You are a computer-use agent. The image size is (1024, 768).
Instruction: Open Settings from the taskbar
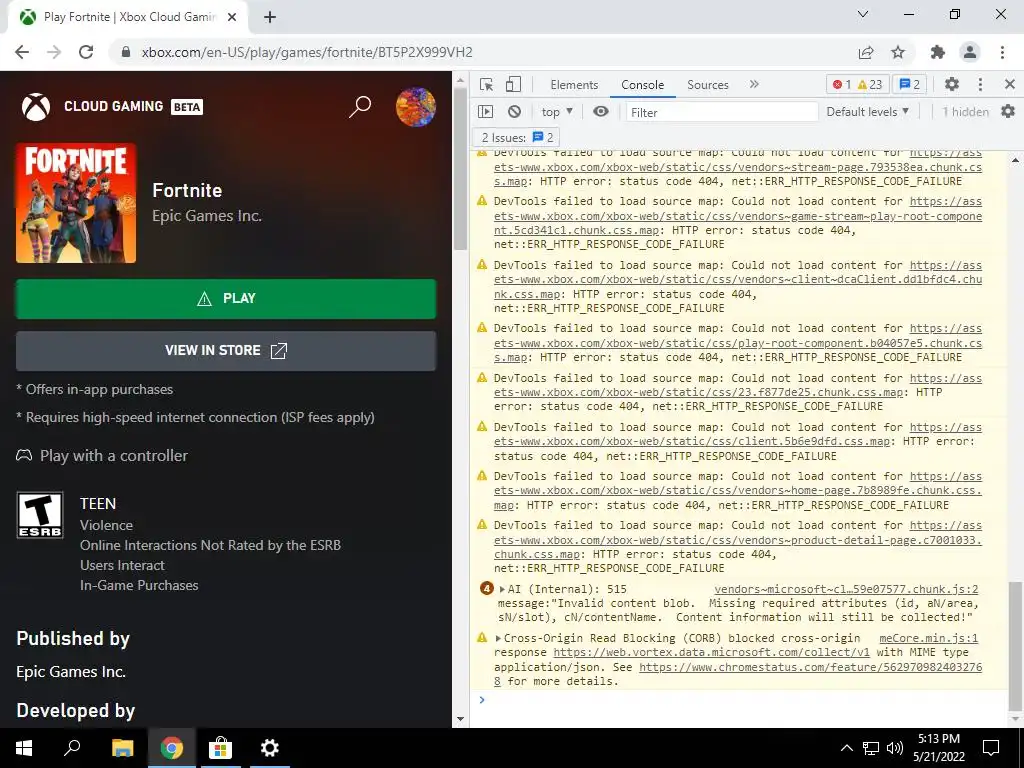point(269,748)
